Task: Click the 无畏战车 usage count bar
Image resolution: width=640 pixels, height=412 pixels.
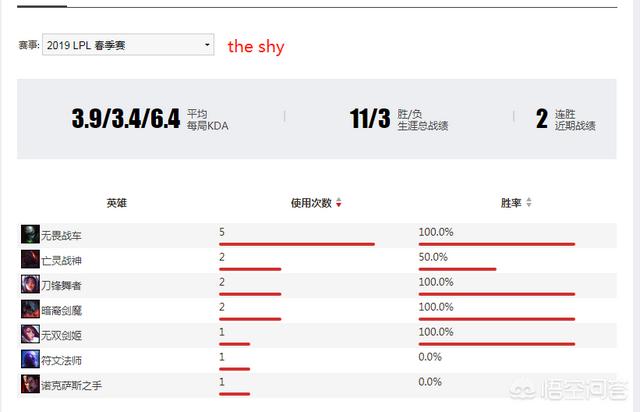Action: click(297, 244)
